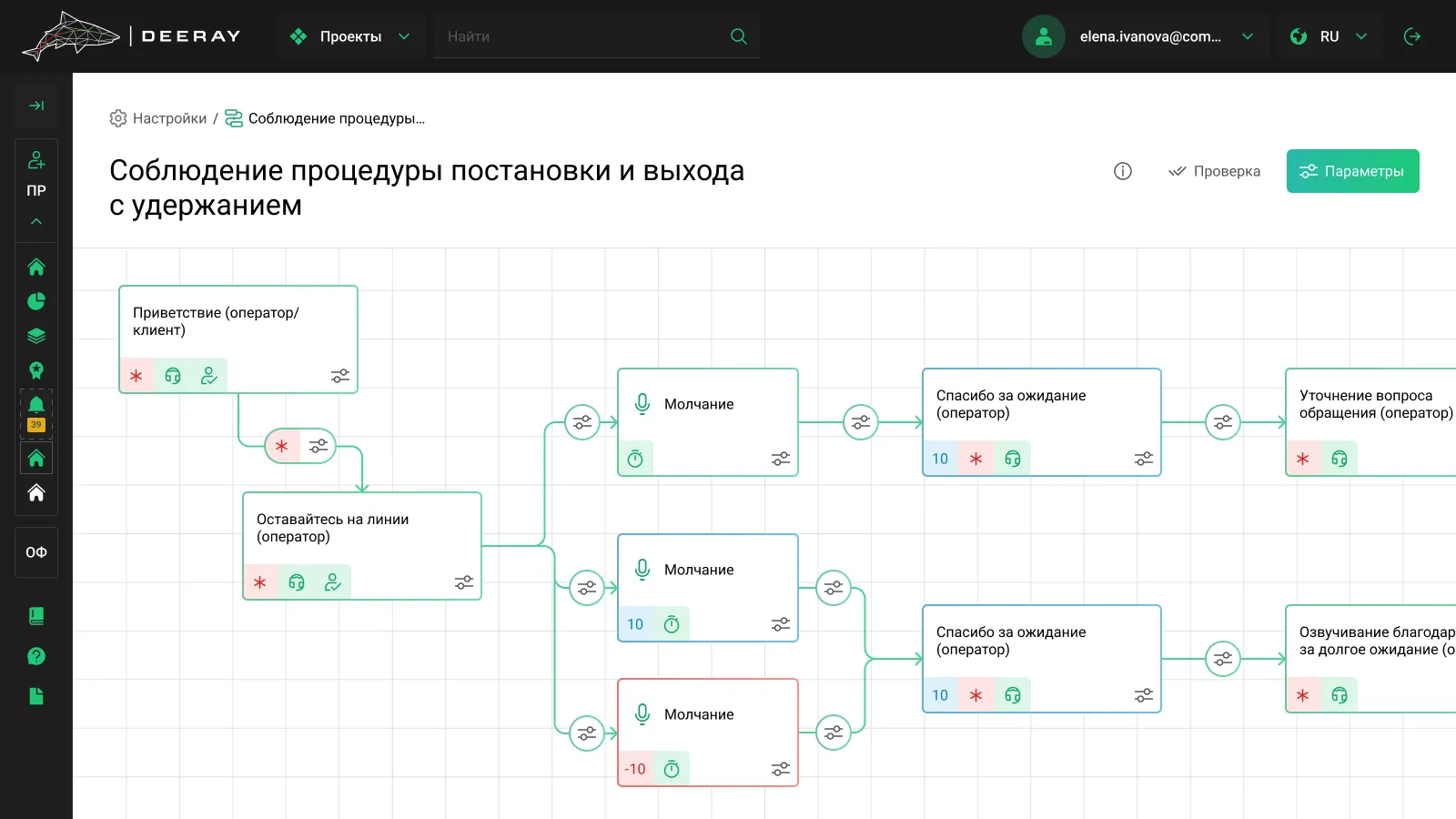
Task: Open the award badge sidebar icon
Action: point(36,370)
